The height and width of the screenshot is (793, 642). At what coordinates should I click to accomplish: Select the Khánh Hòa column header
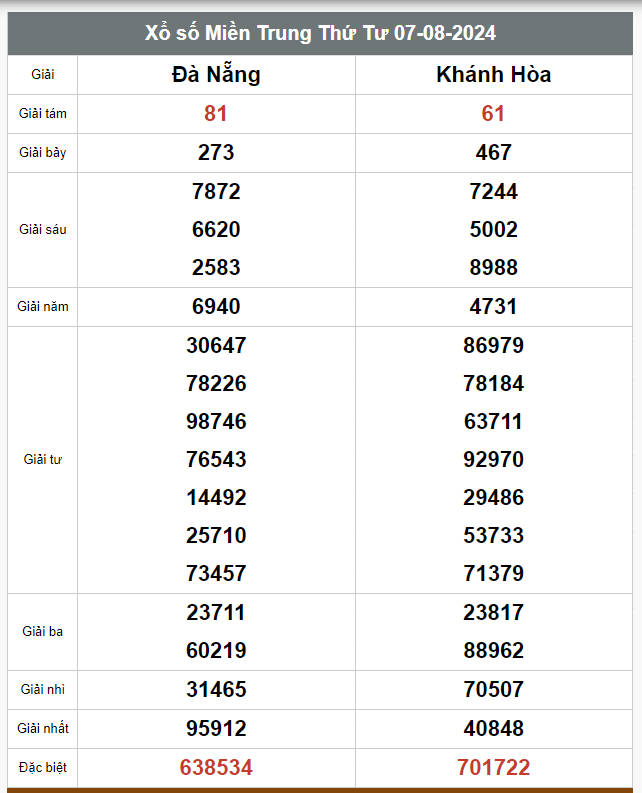point(493,74)
